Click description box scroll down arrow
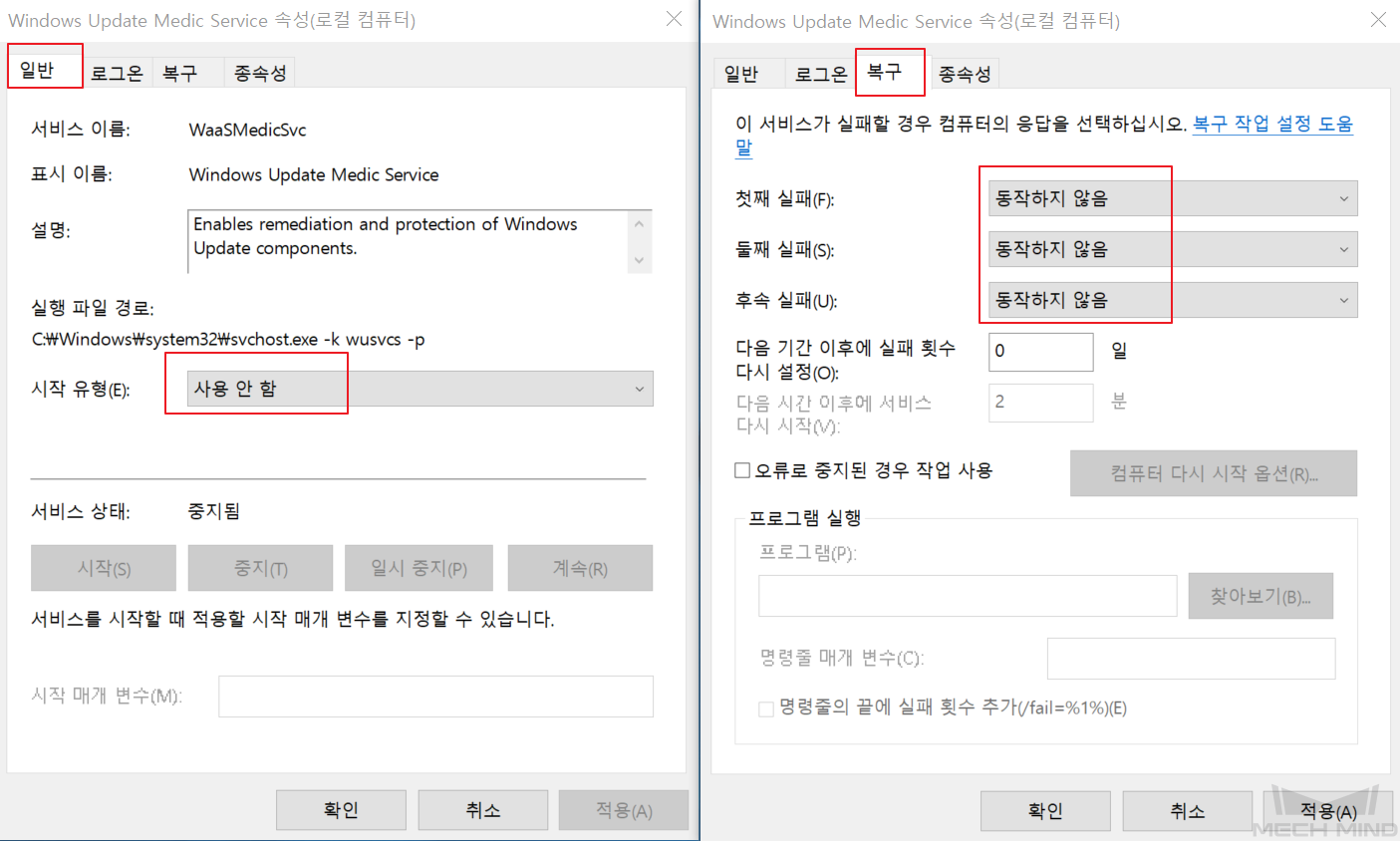 coord(640,260)
